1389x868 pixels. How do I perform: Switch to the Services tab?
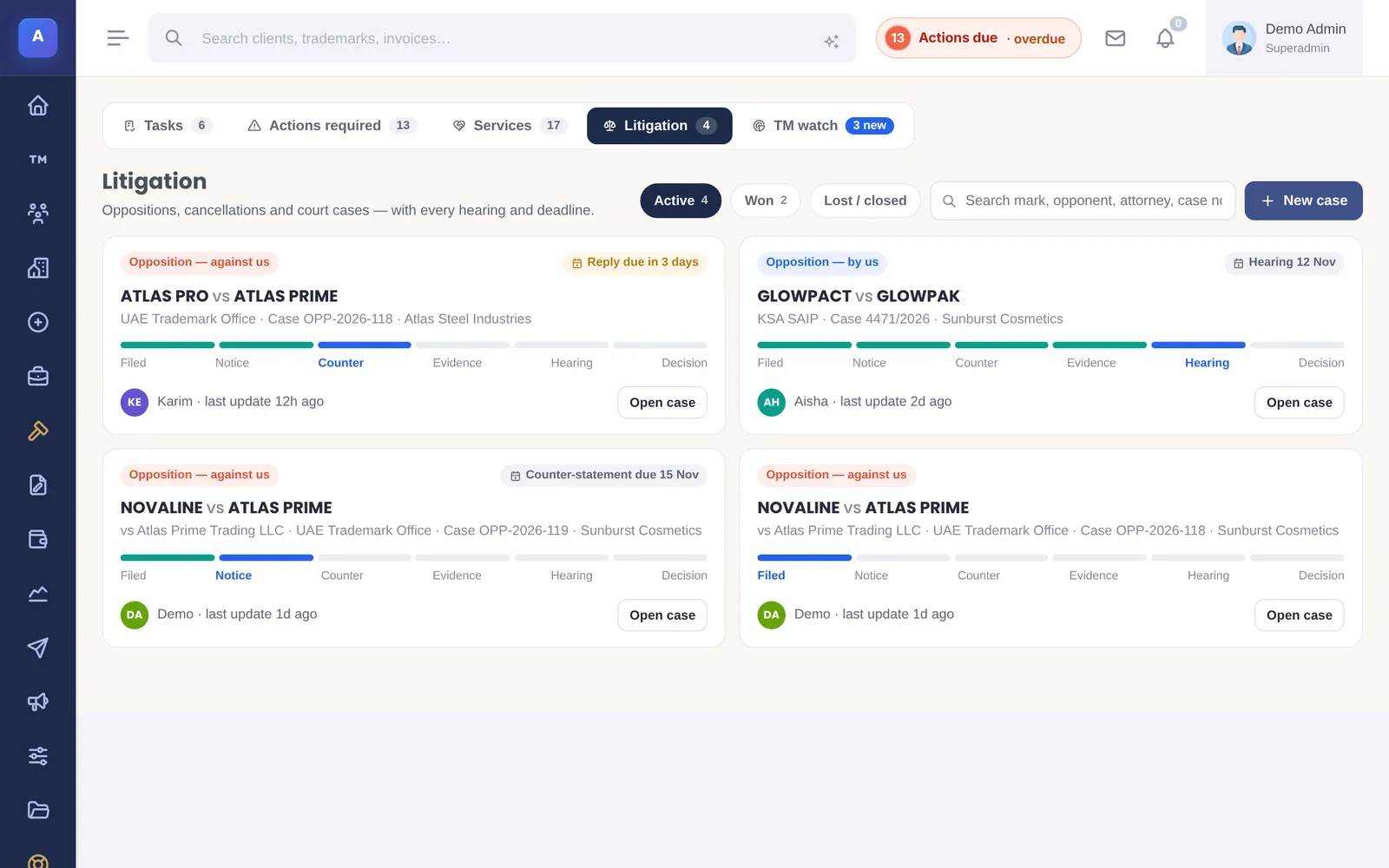[509, 126]
